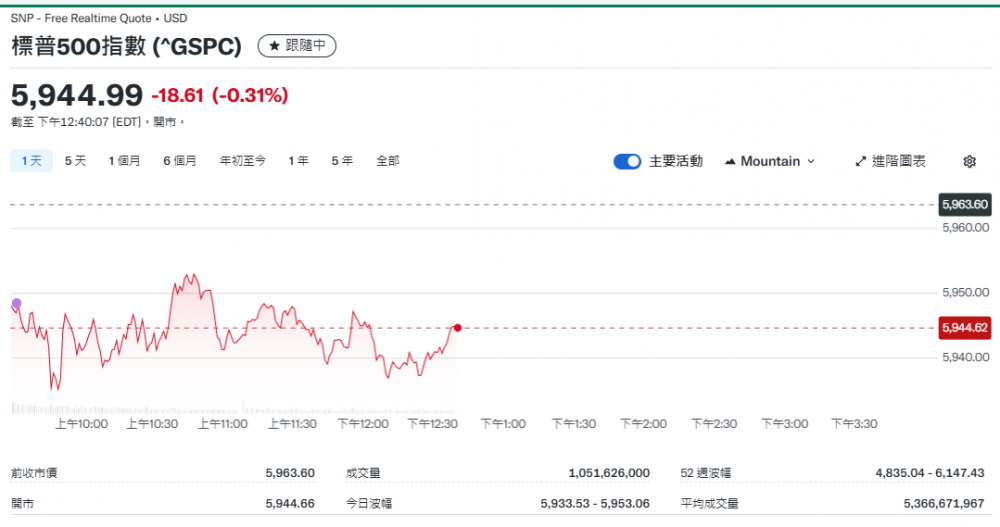
Task: Open the chart settings gear
Action: tap(969, 161)
